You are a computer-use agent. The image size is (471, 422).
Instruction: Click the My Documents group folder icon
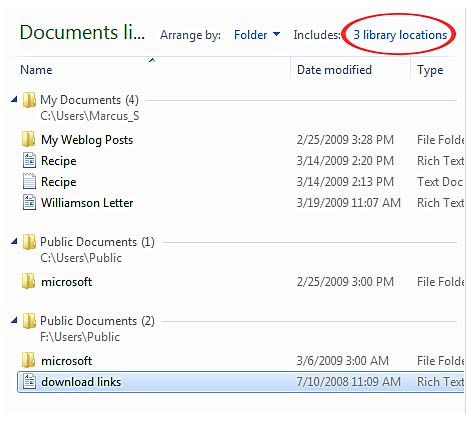(x=29, y=100)
